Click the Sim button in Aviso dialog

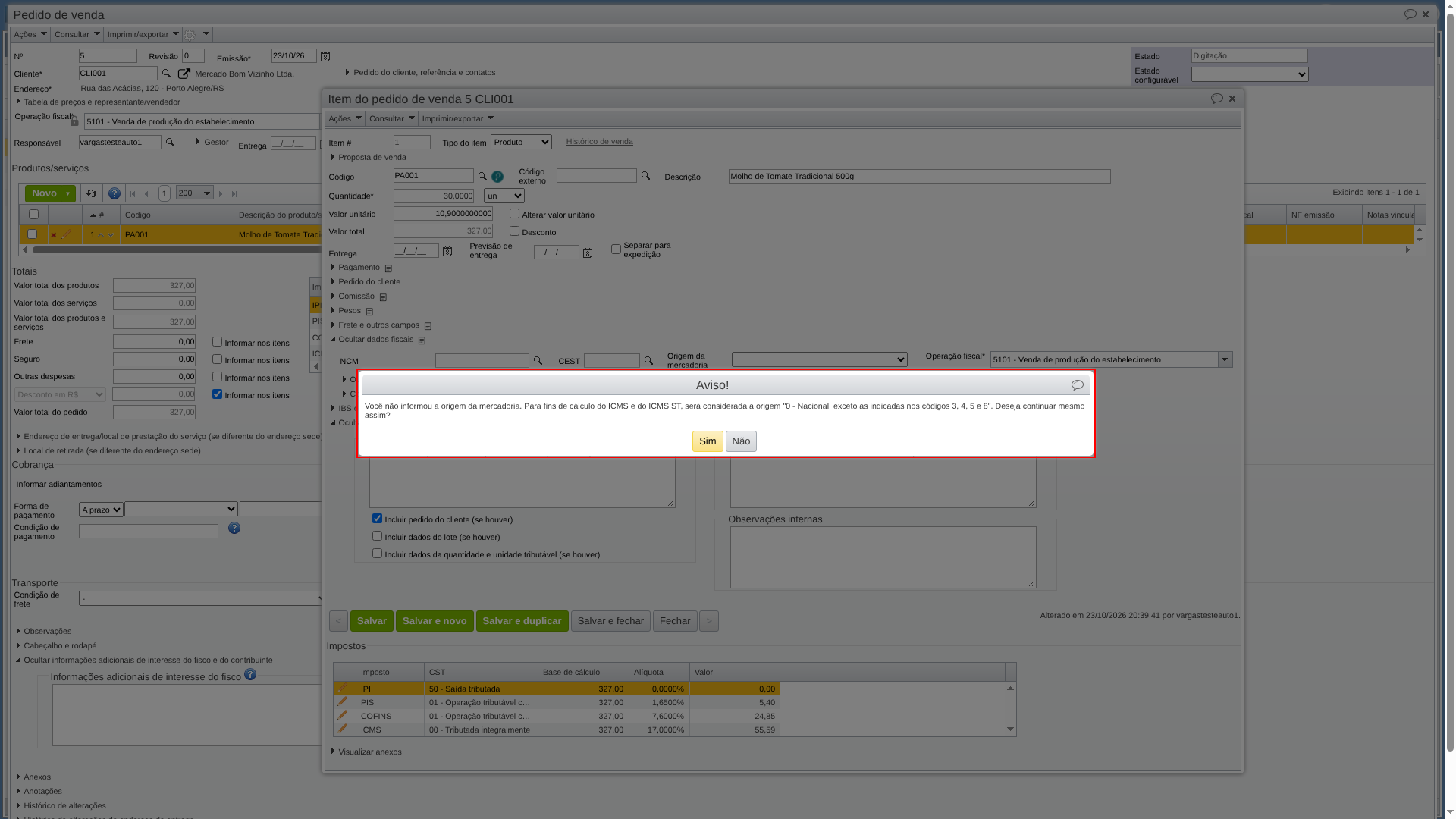click(707, 441)
